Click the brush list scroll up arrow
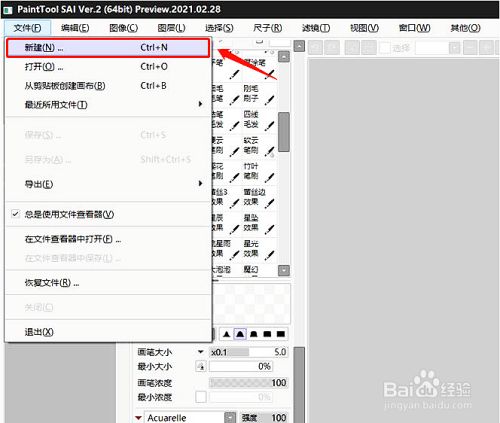 284,57
